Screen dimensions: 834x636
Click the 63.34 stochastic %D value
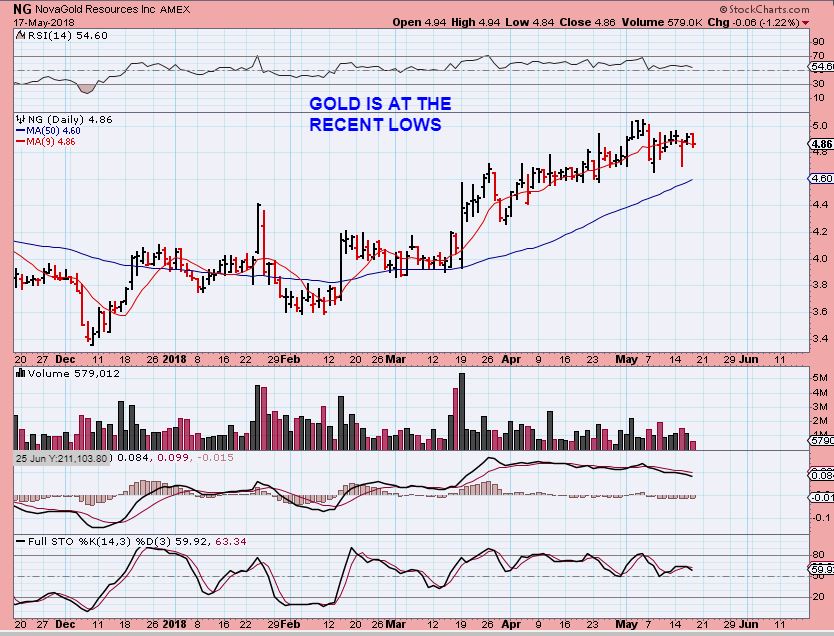click(x=231, y=541)
